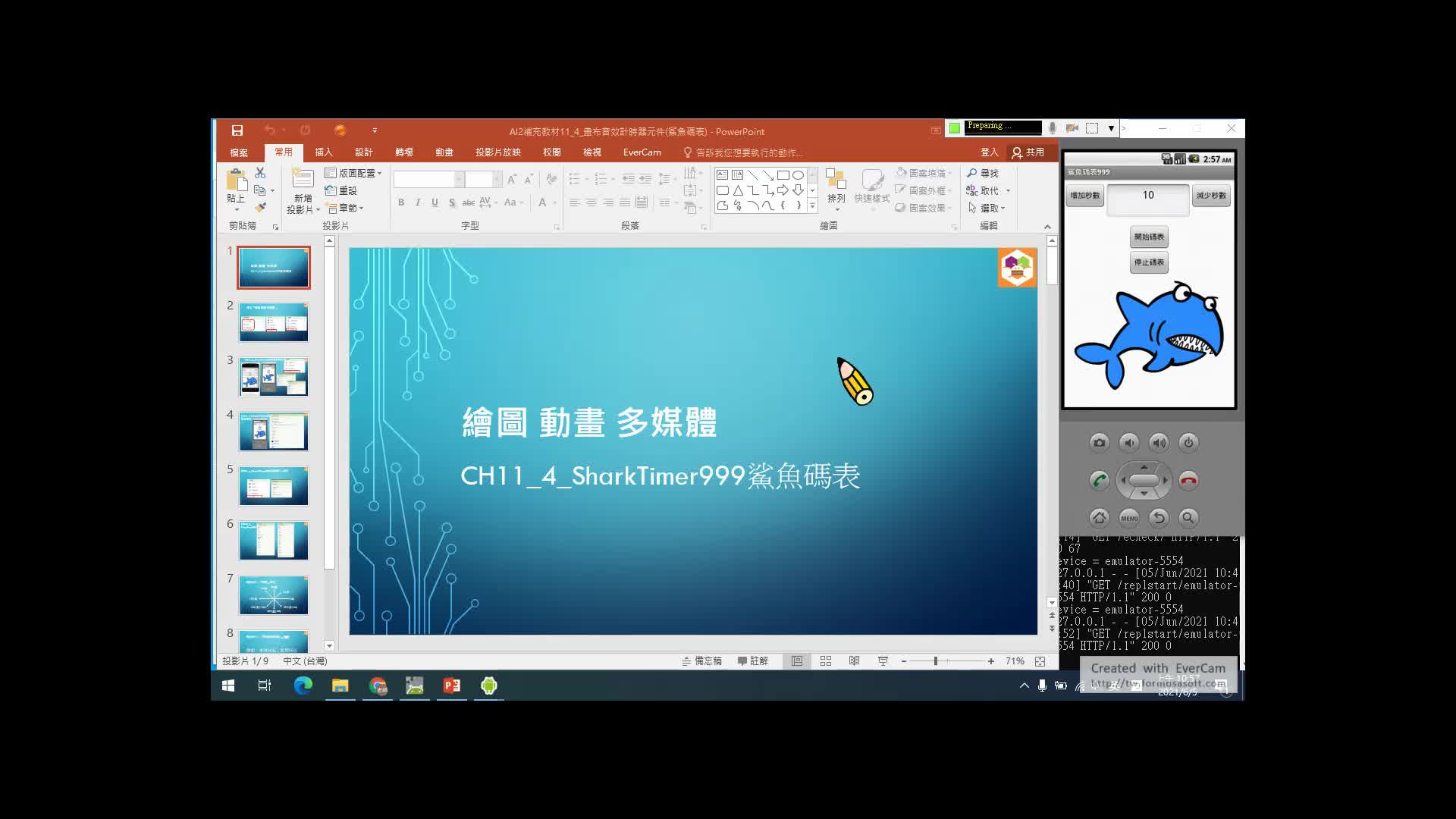The height and width of the screenshot is (819, 1456).
Task: Open font size combo box arrow
Action: (497, 180)
